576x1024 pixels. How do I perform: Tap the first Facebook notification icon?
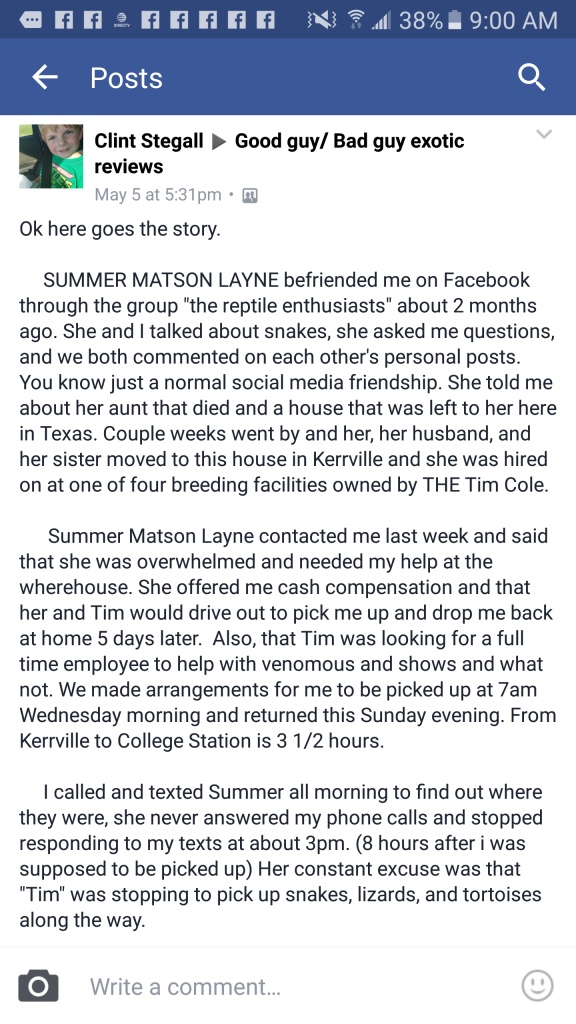pyautogui.click(x=63, y=20)
